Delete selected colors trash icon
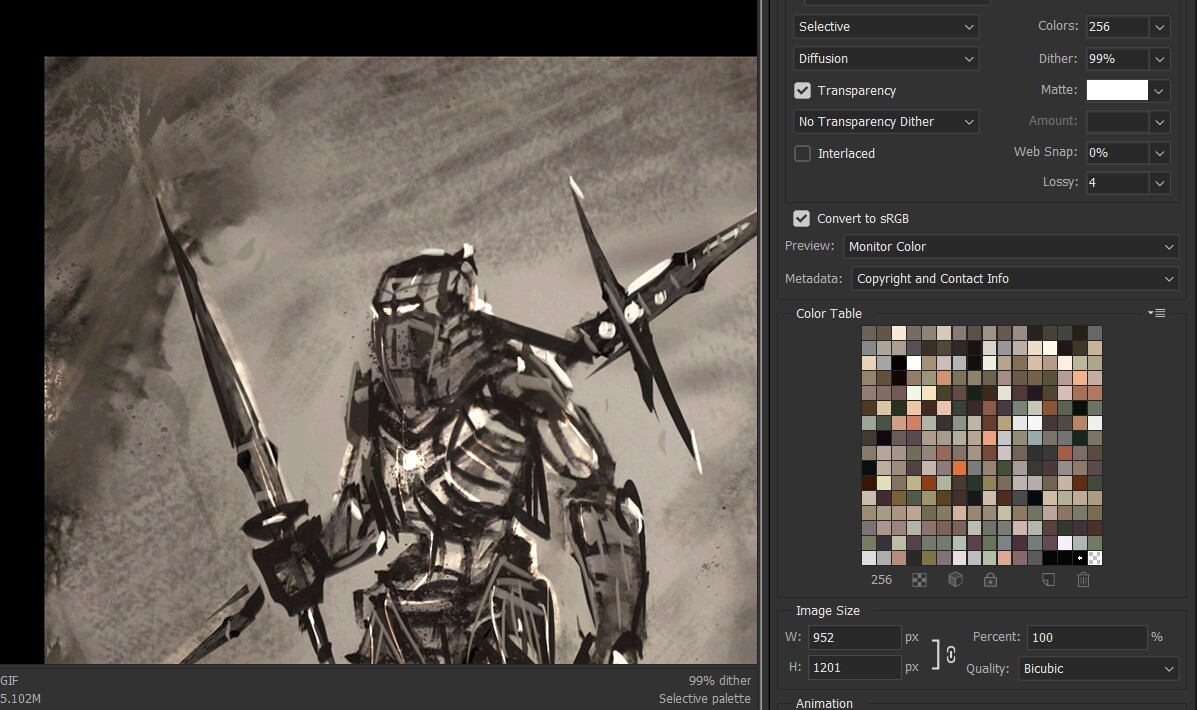Viewport: 1197px width, 710px height. point(1083,580)
